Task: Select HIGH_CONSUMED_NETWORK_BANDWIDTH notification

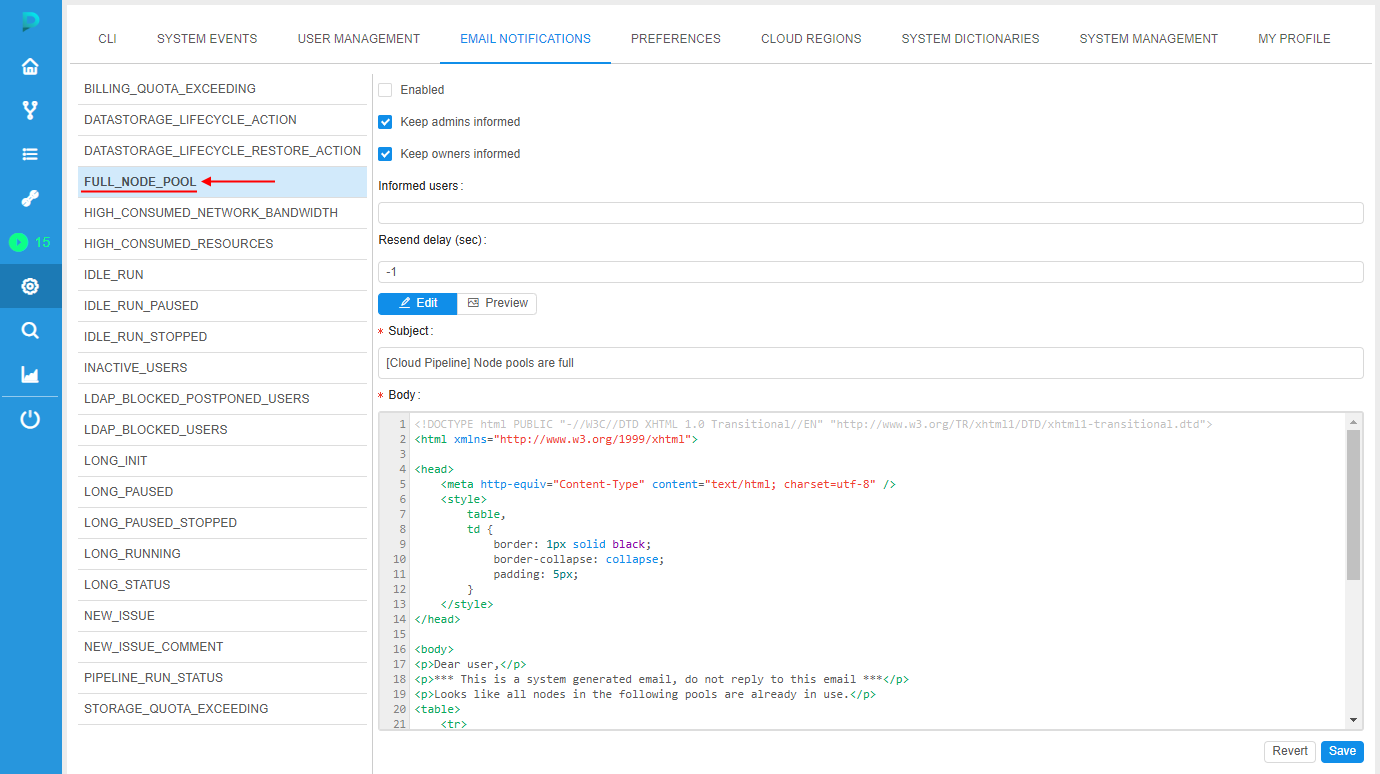Action: 222,213
